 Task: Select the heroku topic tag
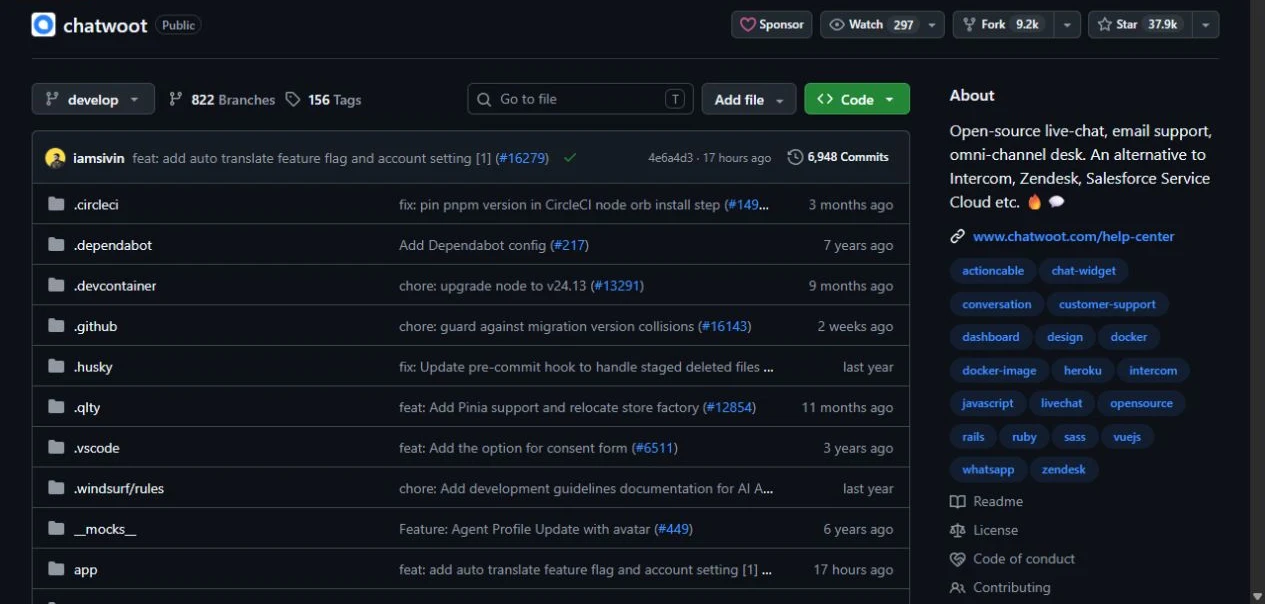(x=1082, y=370)
